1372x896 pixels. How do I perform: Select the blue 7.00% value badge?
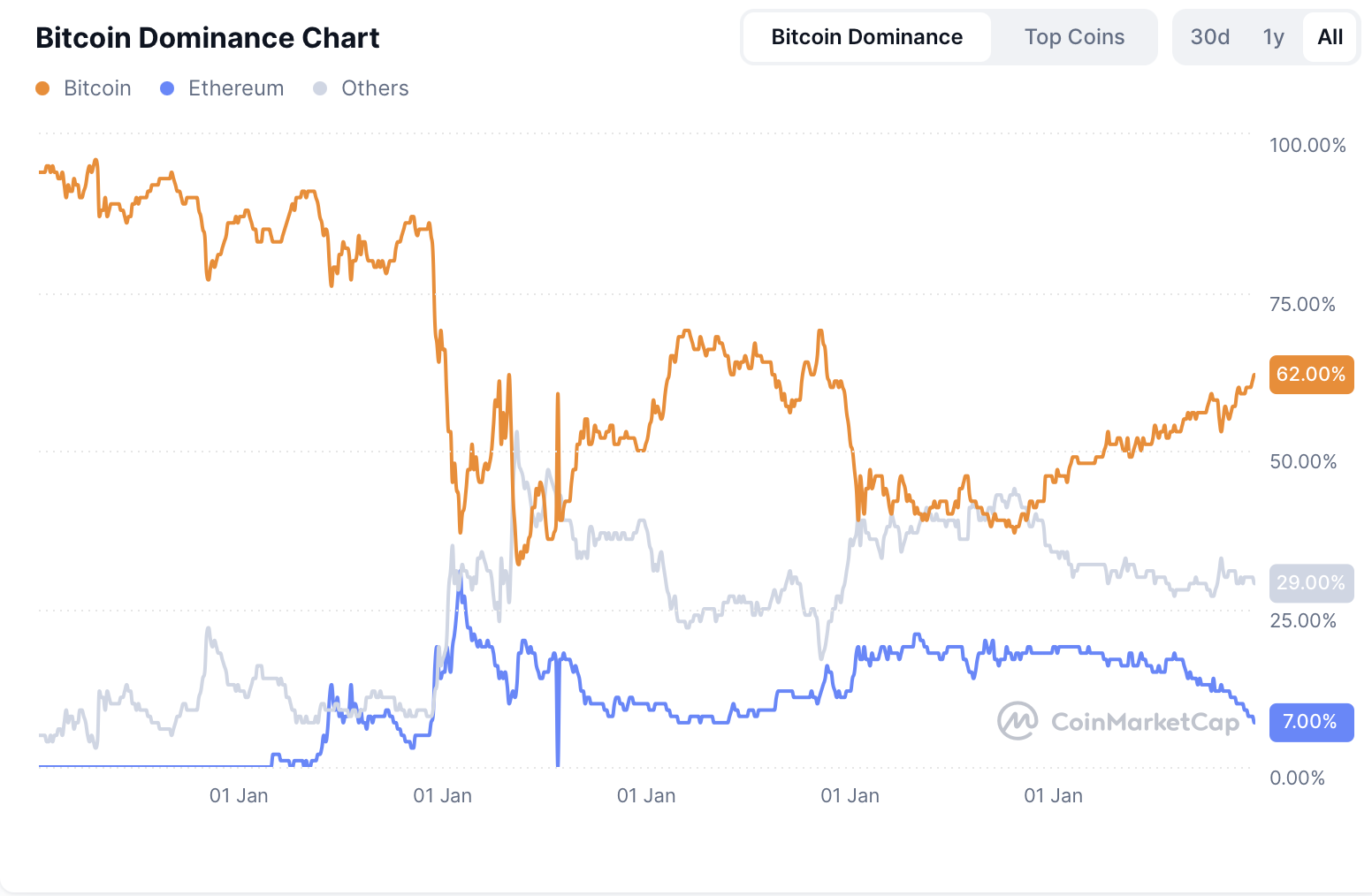tap(1312, 722)
